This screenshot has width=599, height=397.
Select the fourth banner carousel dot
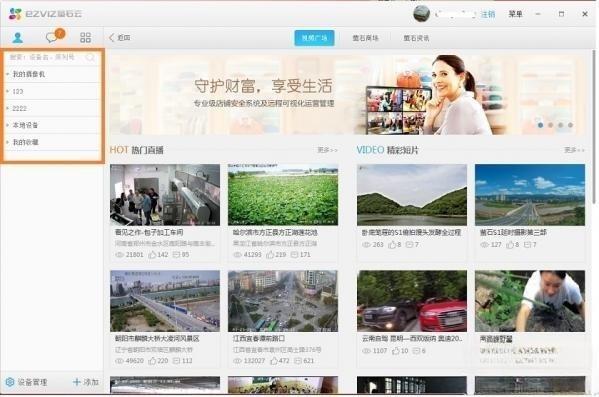tap(570, 125)
